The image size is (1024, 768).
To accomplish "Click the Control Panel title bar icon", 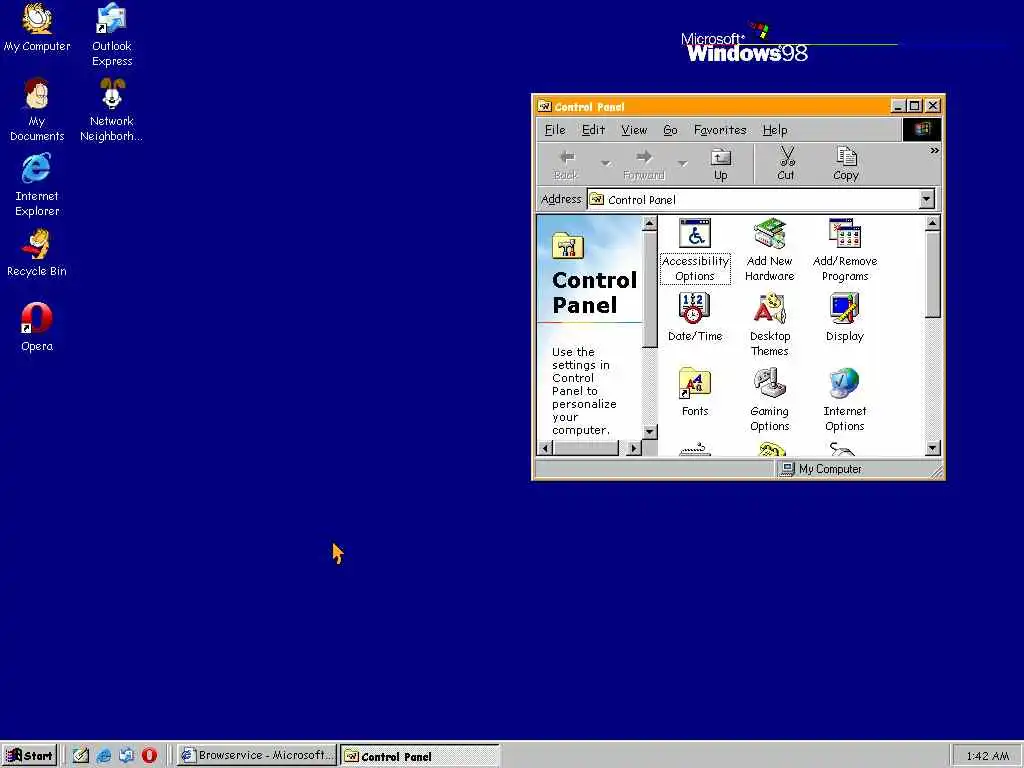I will click(x=545, y=106).
